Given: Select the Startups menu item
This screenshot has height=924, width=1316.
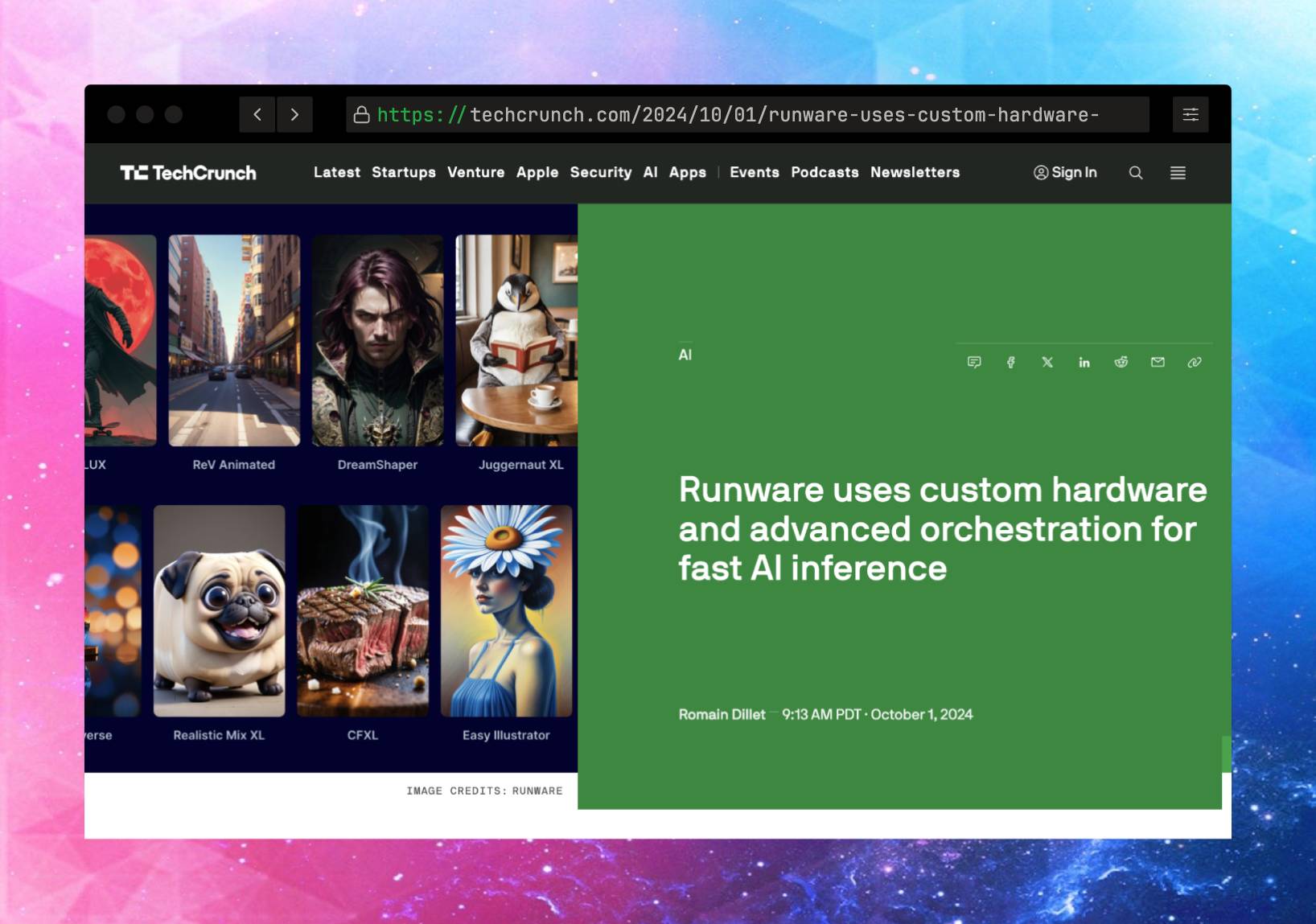Looking at the screenshot, I should click(x=405, y=172).
